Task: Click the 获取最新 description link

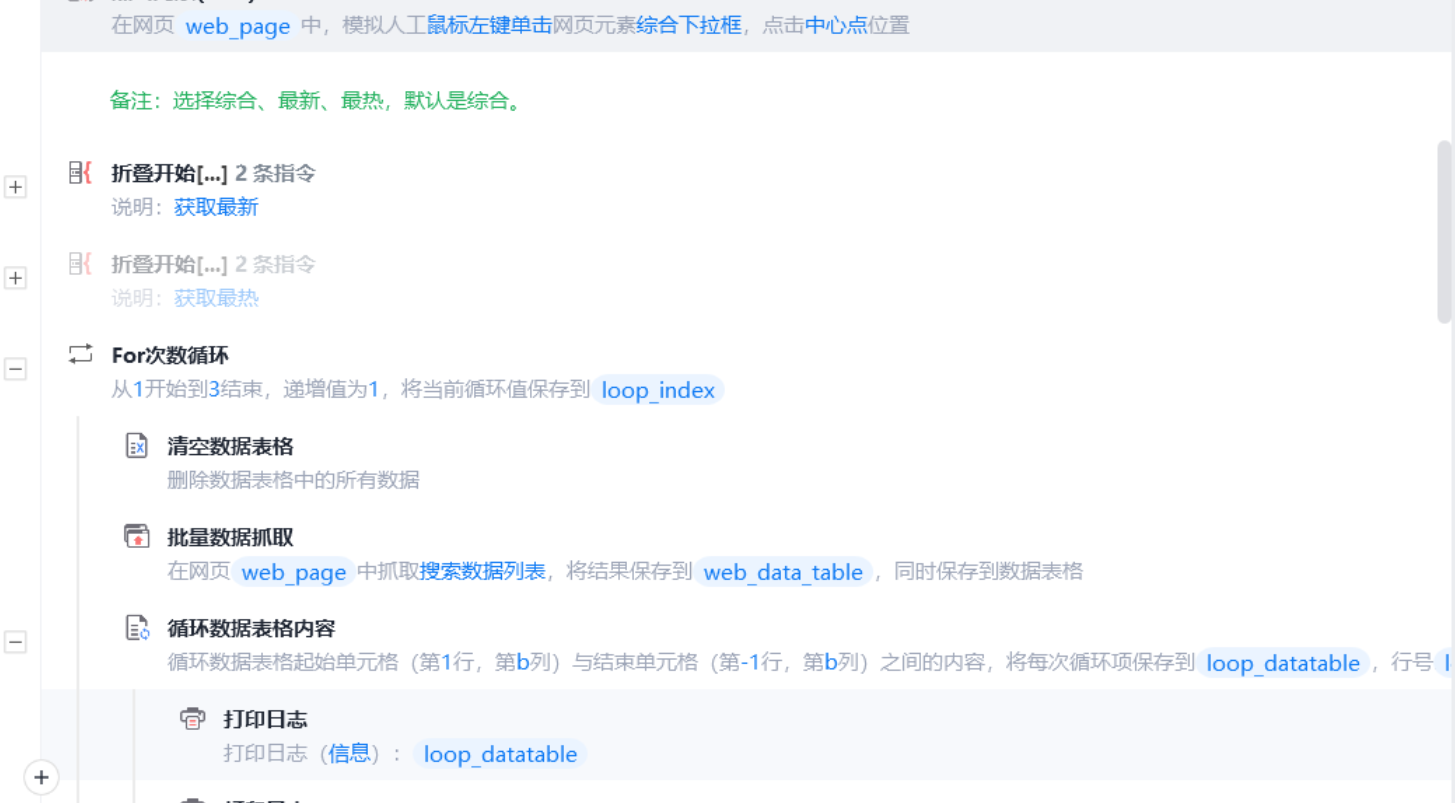Action: tap(216, 207)
